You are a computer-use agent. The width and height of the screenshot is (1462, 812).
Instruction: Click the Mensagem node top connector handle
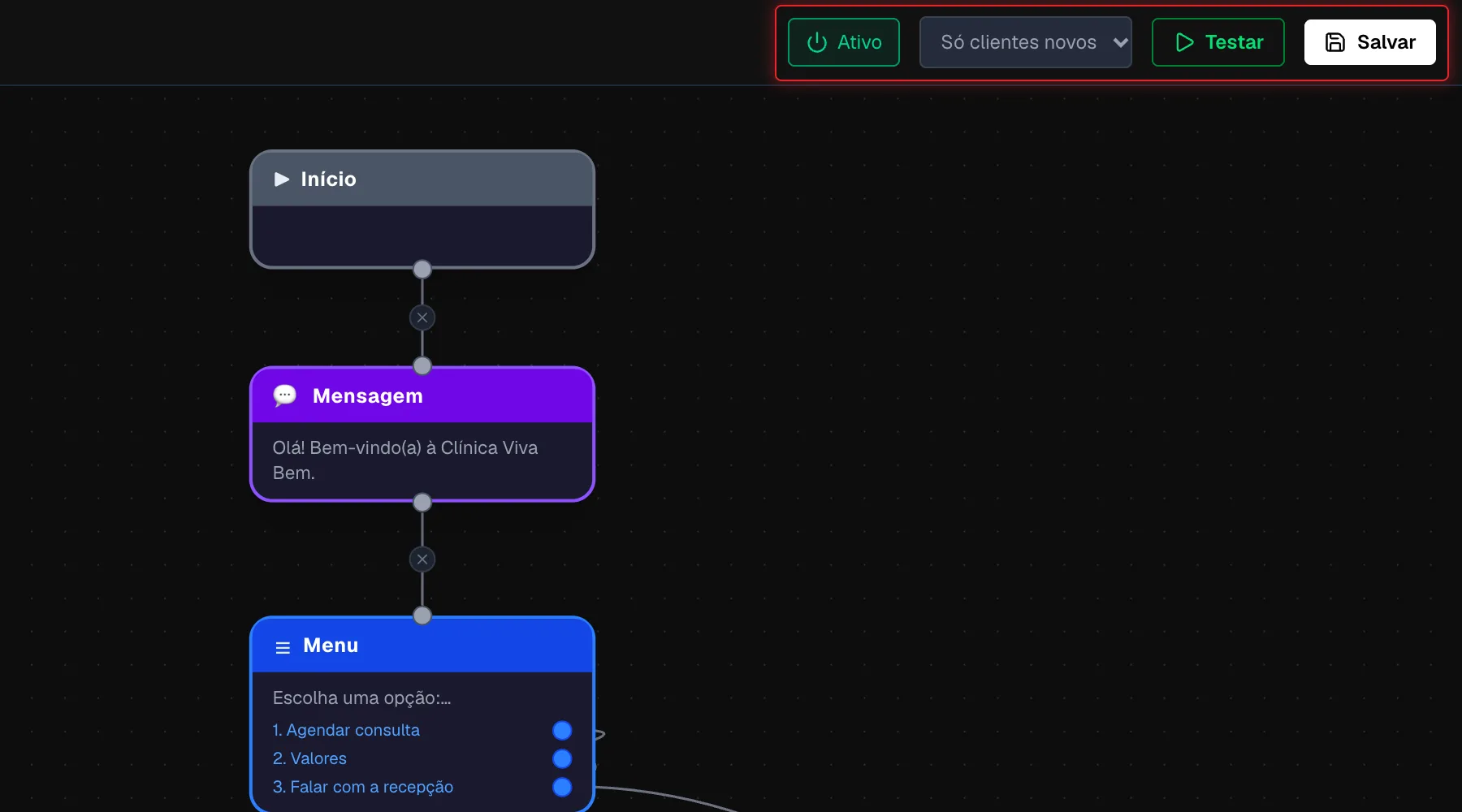click(x=422, y=366)
